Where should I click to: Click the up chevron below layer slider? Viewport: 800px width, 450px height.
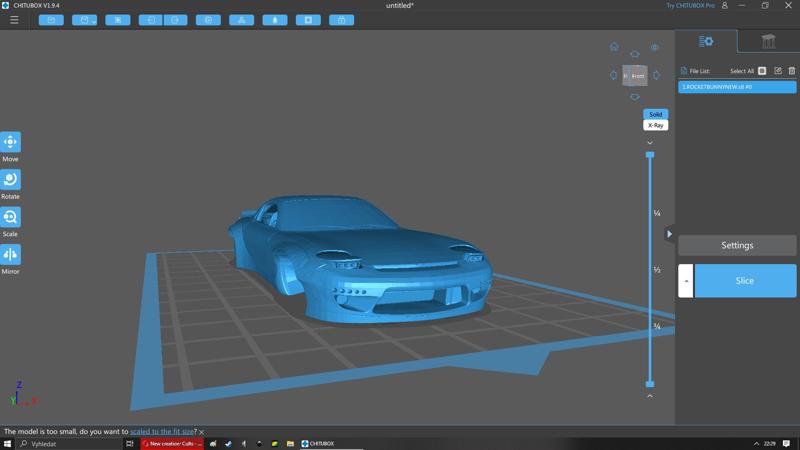[650, 396]
